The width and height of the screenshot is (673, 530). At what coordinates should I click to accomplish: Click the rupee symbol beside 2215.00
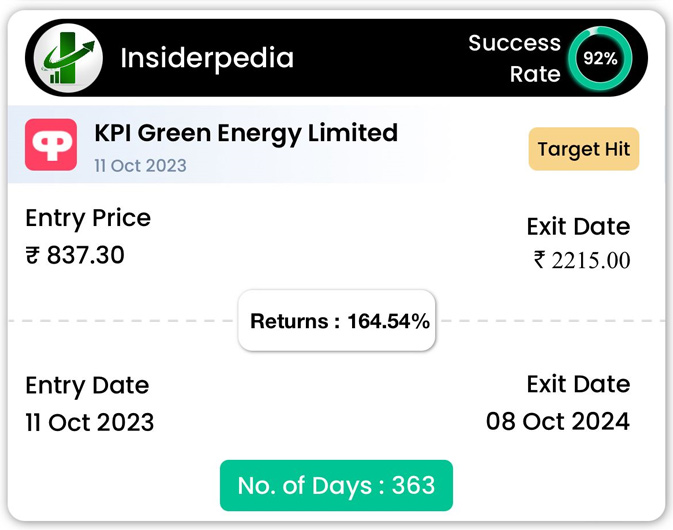pos(540,260)
